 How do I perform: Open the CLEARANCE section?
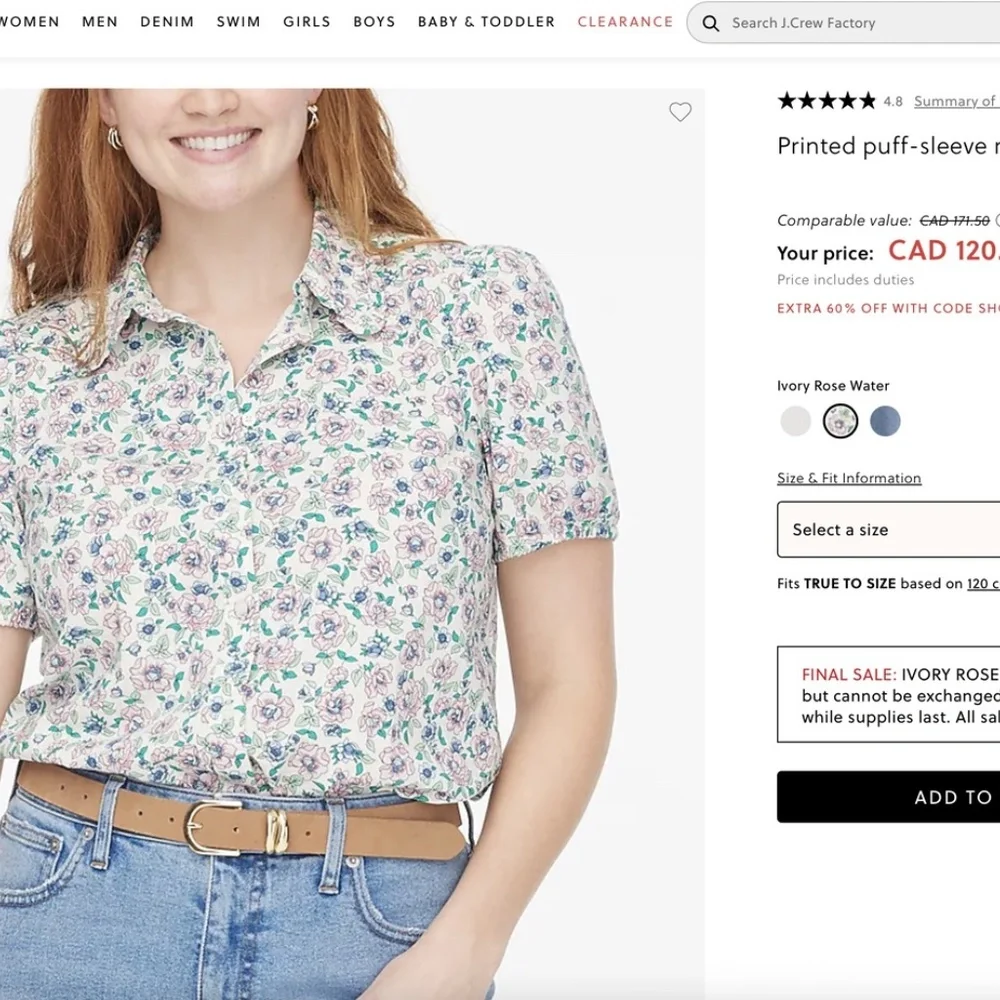click(x=624, y=21)
